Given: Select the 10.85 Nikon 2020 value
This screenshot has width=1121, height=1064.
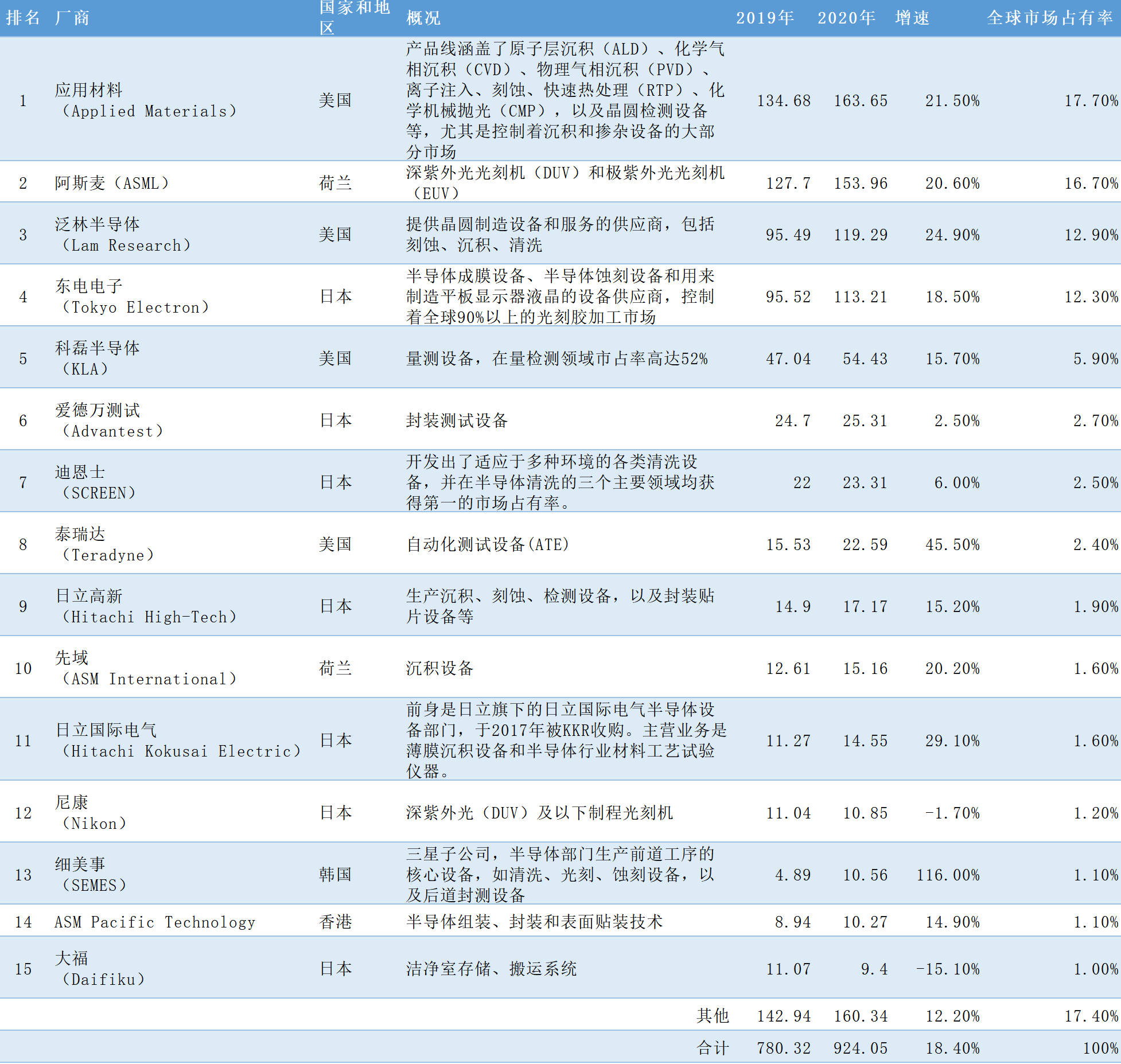Looking at the screenshot, I should [x=865, y=813].
